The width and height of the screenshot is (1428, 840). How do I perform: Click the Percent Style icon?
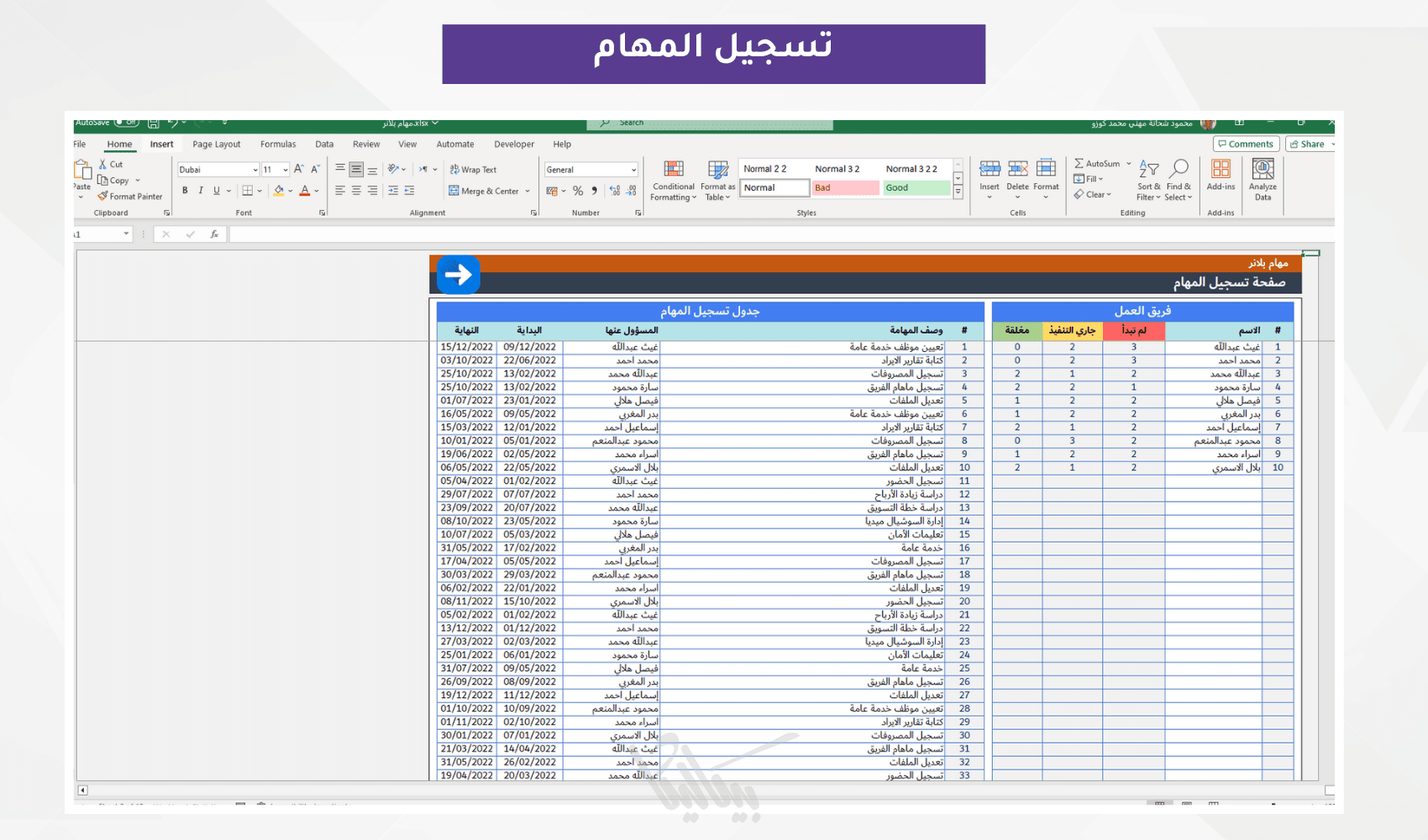pyautogui.click(x=578, y=191)
